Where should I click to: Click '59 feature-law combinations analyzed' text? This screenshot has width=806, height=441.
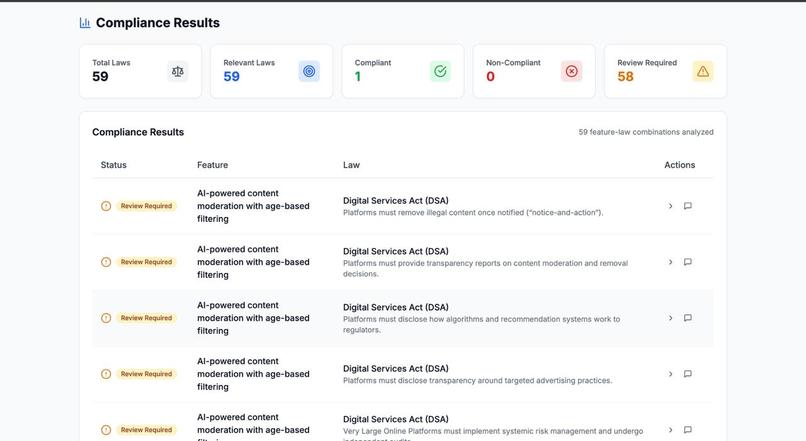click(x=646, y=132)
